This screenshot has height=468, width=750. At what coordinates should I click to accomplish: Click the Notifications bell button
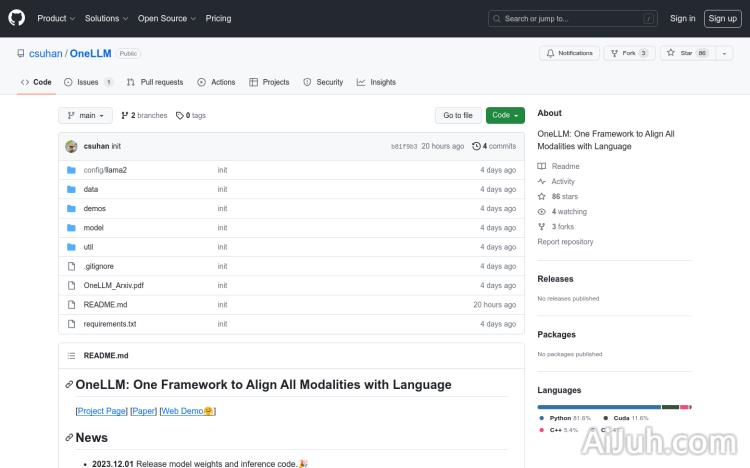[569, 53]
